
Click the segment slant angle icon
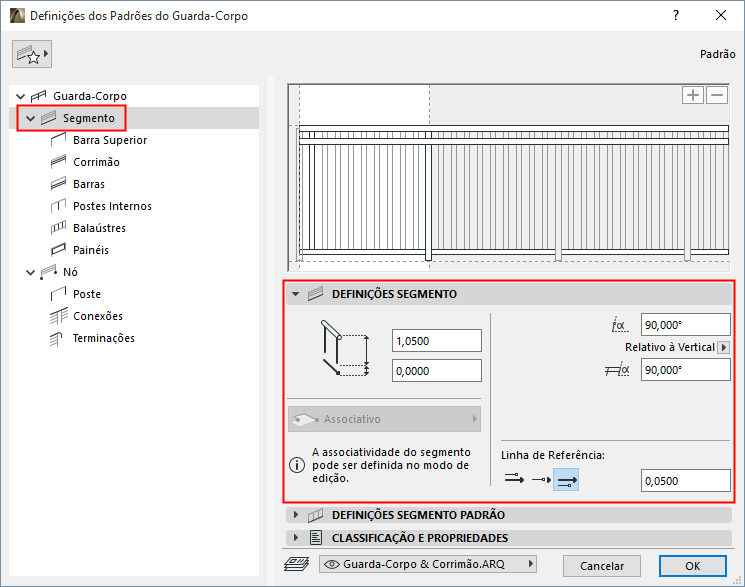pyautogui.click(x=617, y=369)
